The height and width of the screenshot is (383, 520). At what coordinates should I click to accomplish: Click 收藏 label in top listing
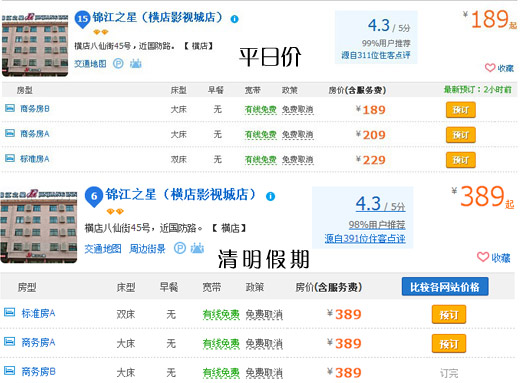coord(506,68)
